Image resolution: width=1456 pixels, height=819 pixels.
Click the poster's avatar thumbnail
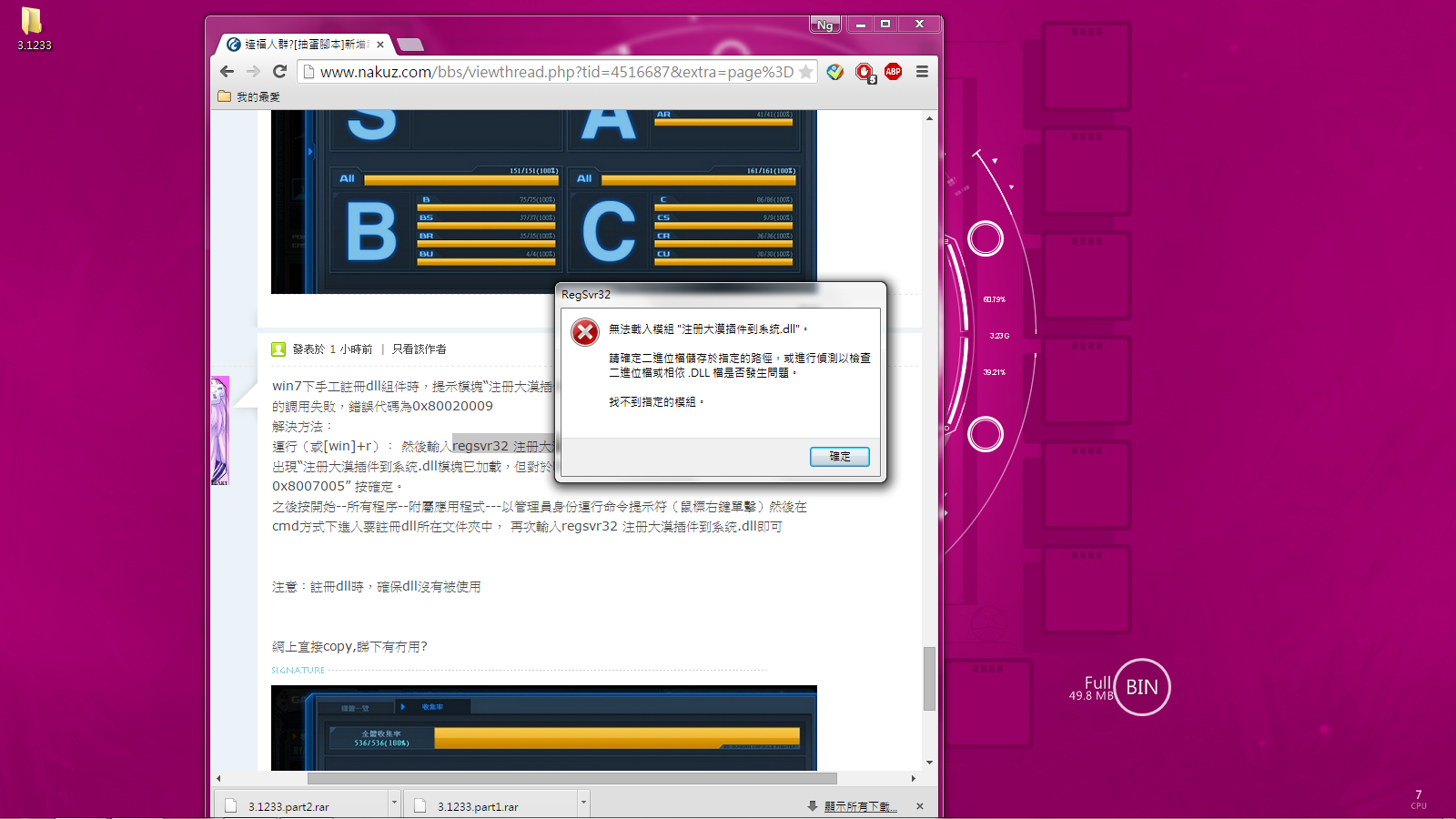[x=219, y=430]
